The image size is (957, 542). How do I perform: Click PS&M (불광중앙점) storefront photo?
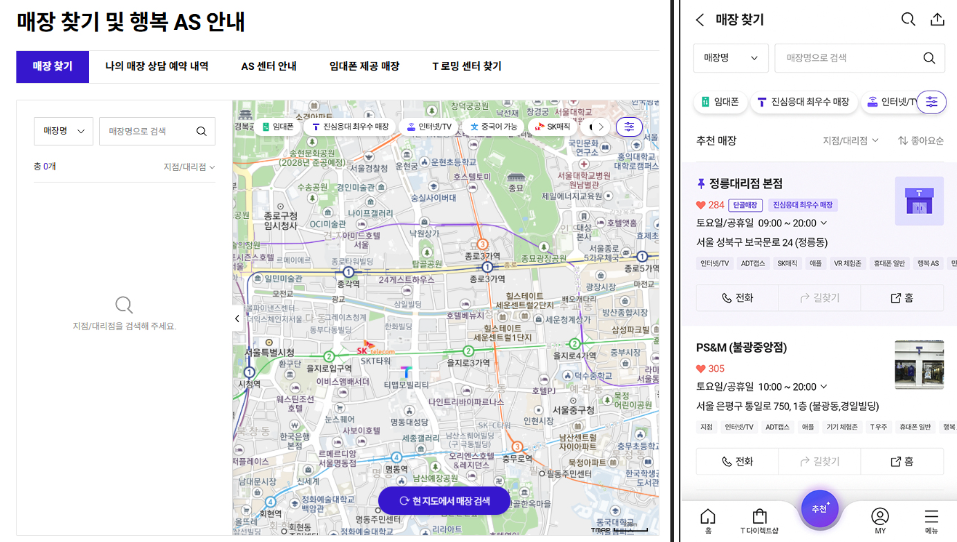tap(919, 364)
